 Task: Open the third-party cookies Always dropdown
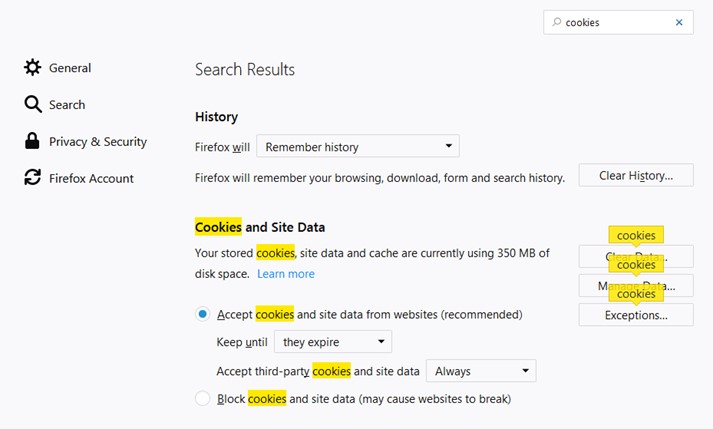pos(481,371)
